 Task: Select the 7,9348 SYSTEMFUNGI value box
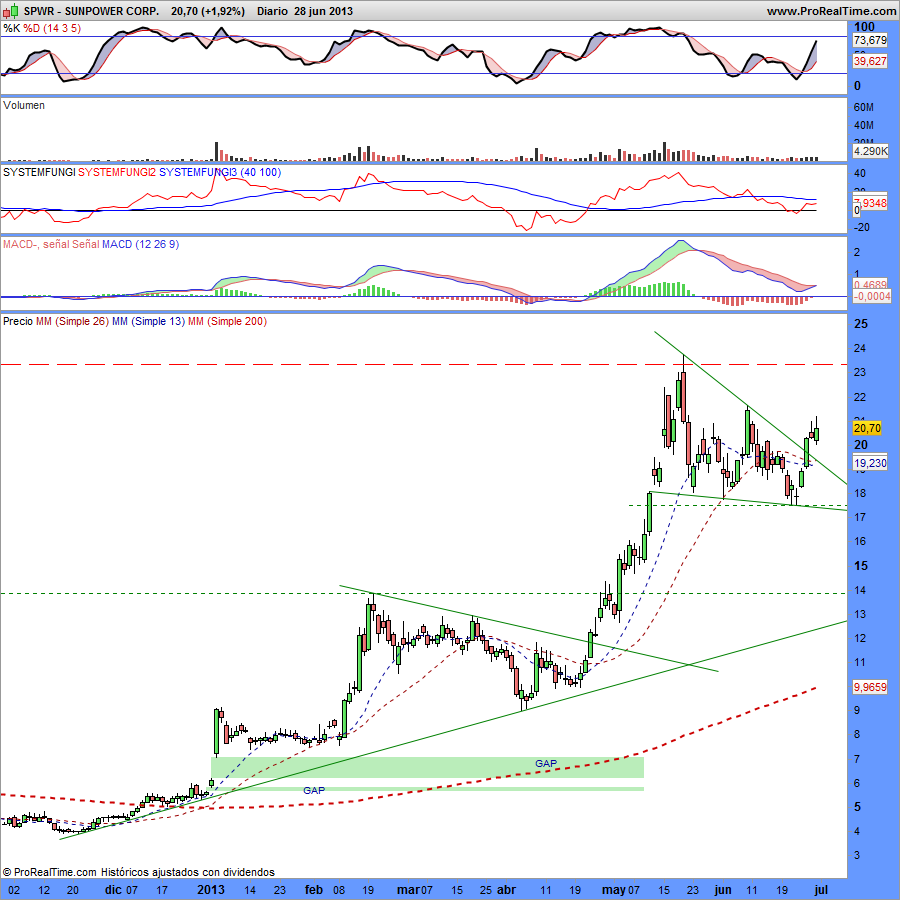pos(870,203)
